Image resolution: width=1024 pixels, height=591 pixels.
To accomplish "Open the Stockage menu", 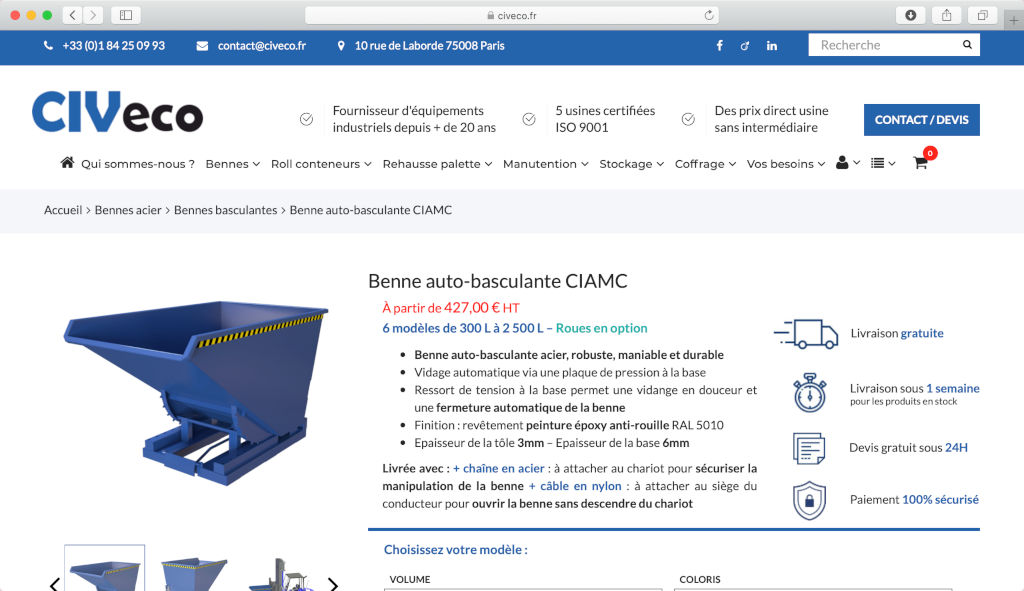I will coord(631,164).
